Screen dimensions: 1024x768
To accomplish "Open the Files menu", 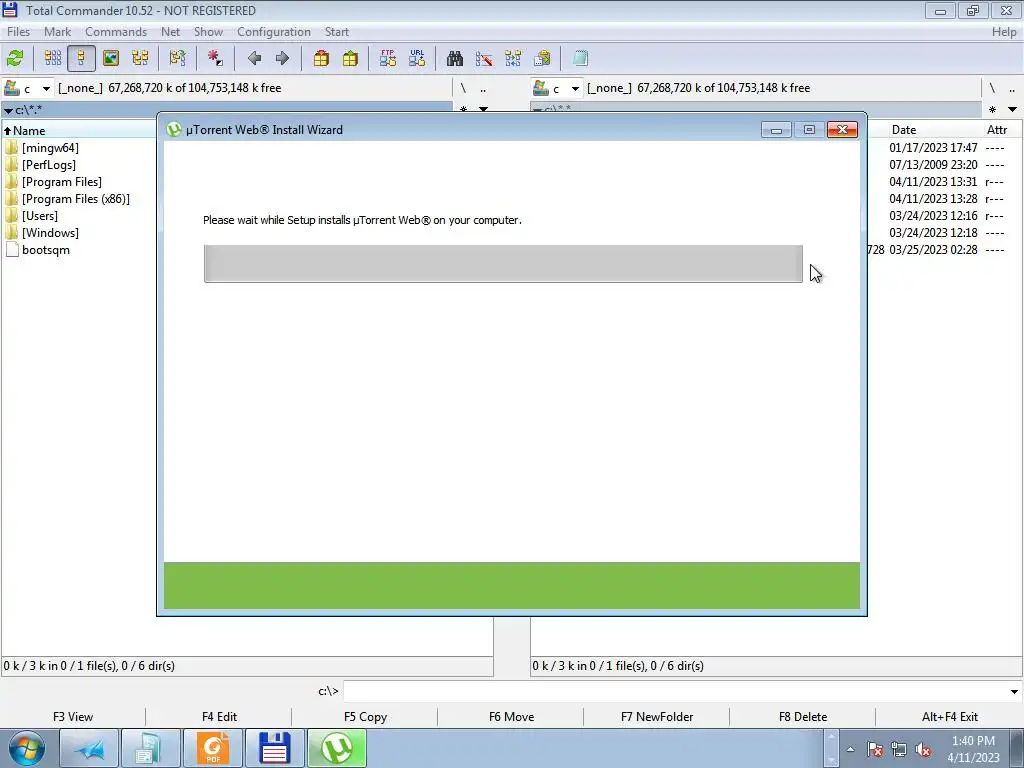I will (x=18, y=31).
